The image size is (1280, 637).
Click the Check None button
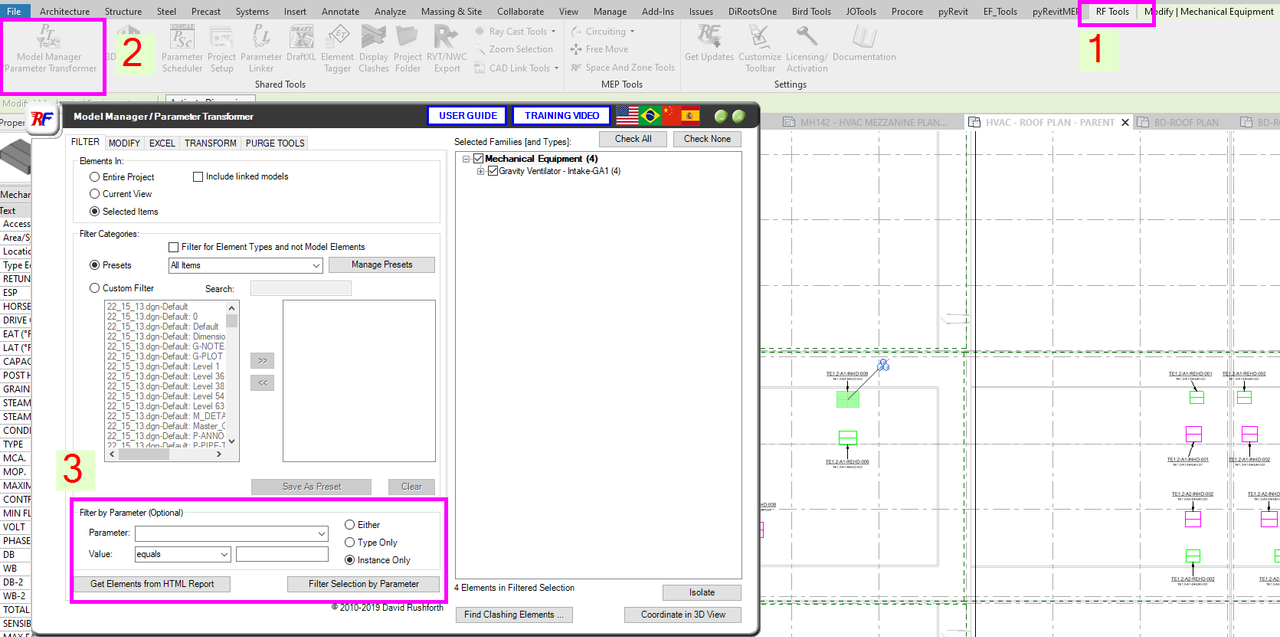click(x=707, y=139)
